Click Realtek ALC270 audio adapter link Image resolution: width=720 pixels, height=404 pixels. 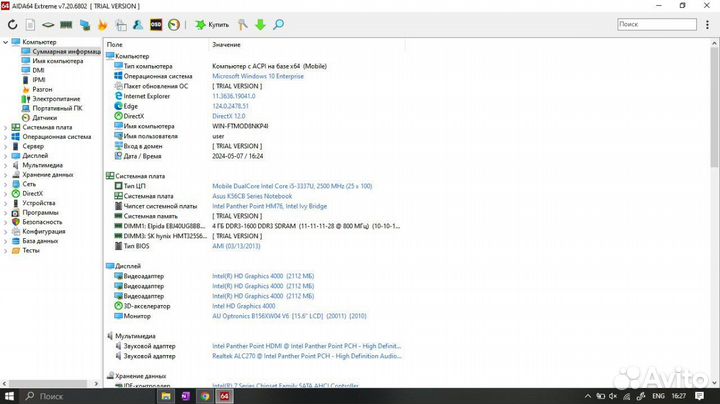[x=307, y=356]
